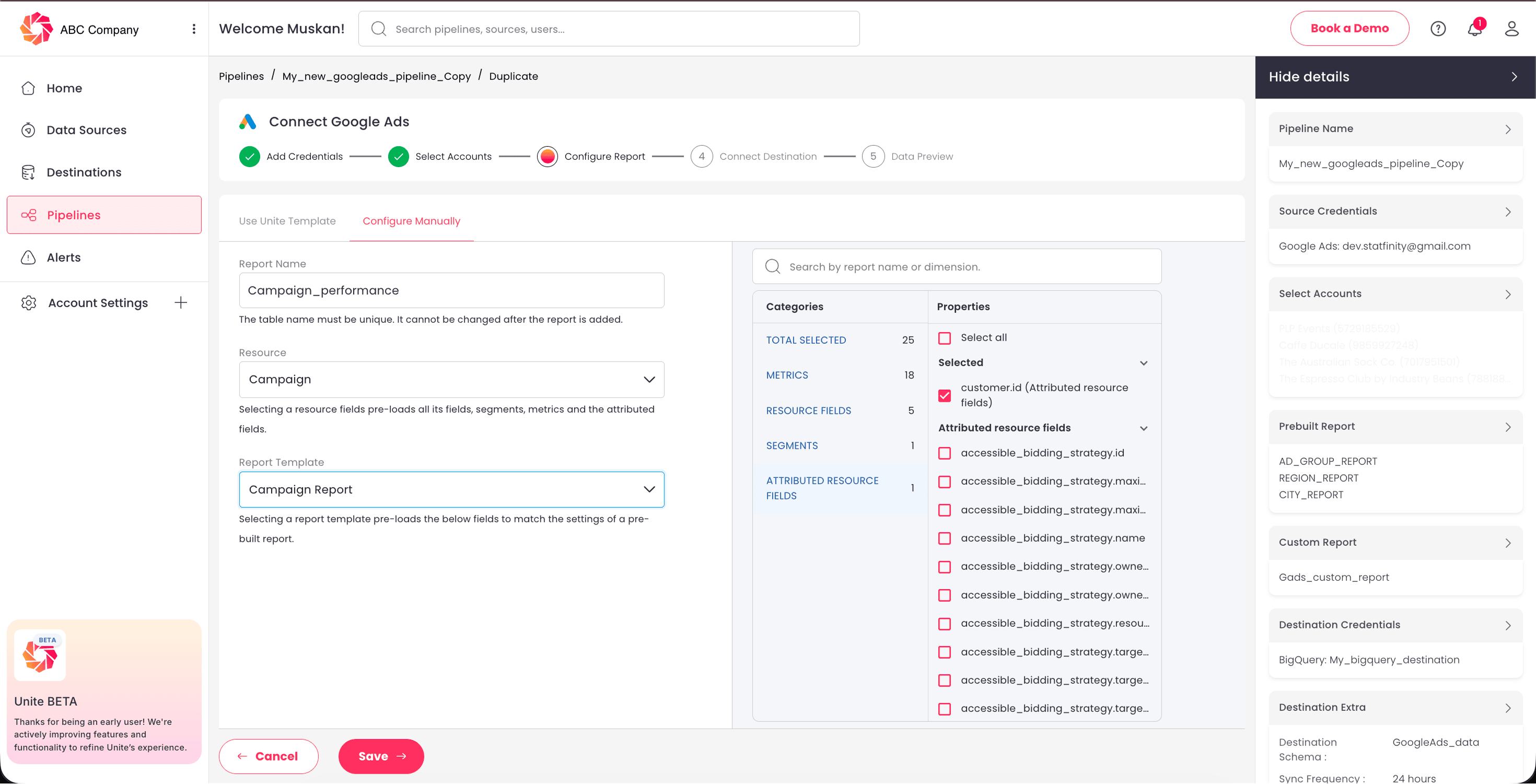
Task: Click the Unite BETA logo tile
Action: 40,655
